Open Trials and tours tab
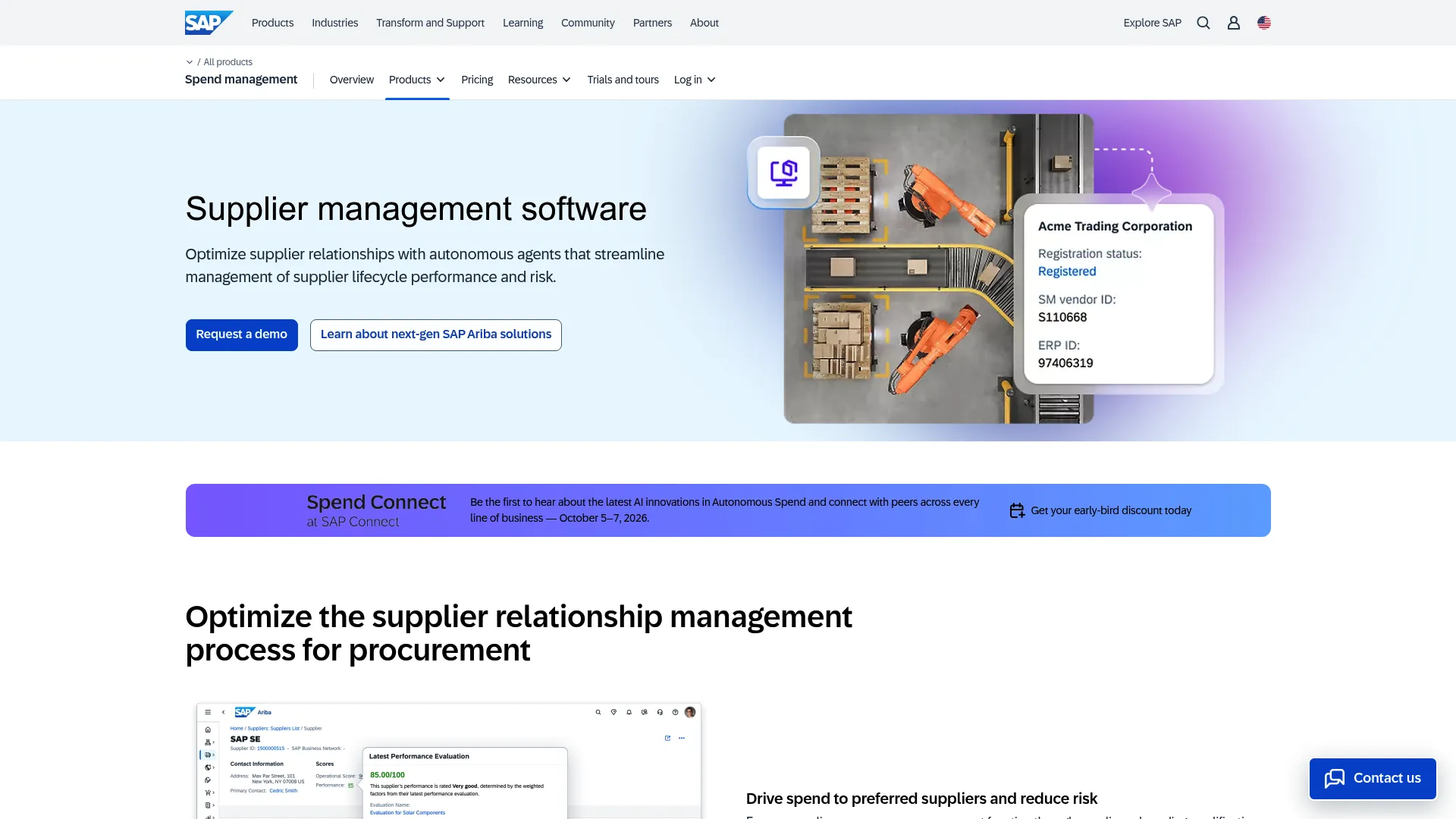This screenshot has width=1456, height=819. 623,80
